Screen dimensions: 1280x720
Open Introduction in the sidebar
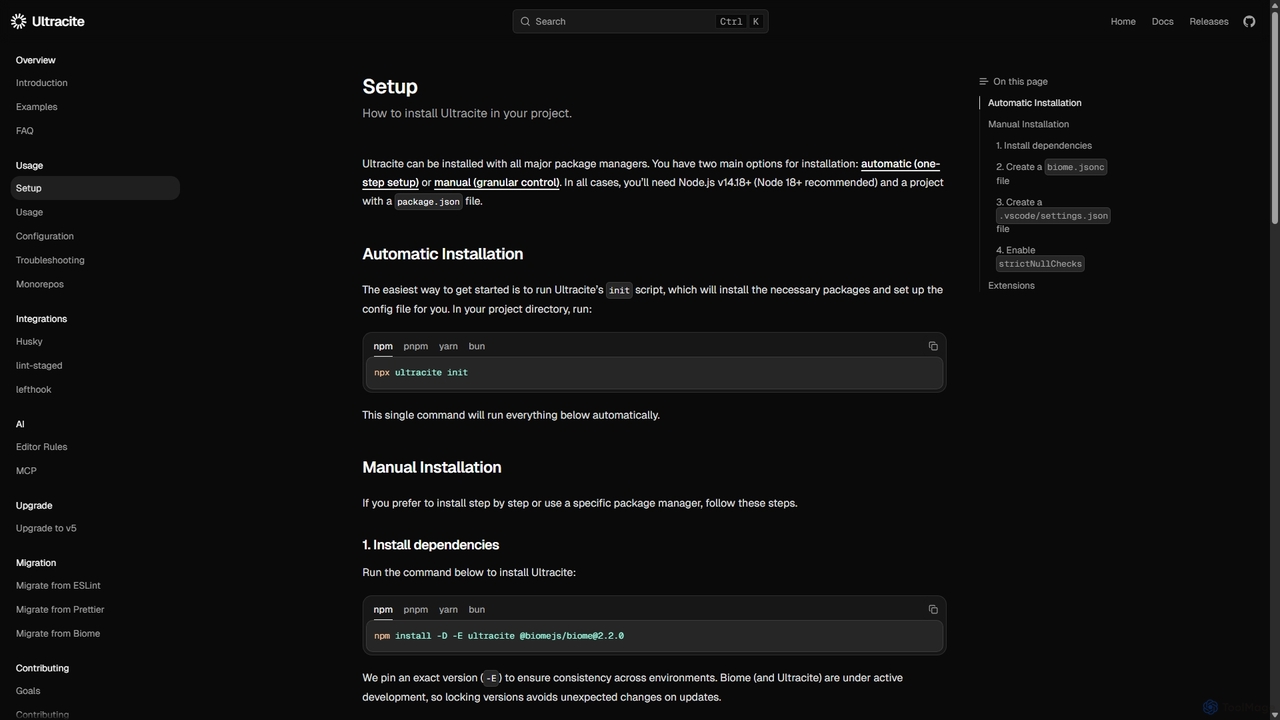[42, 83]
